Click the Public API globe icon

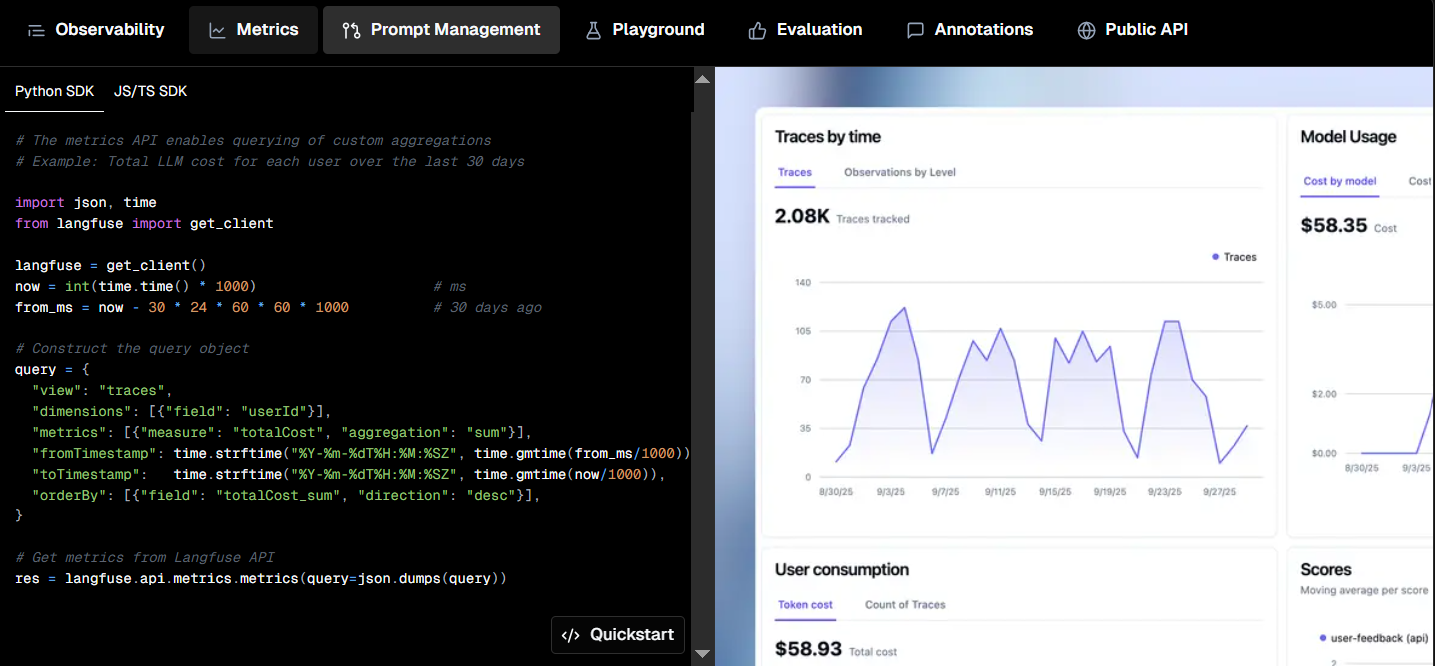(1086, 30)
